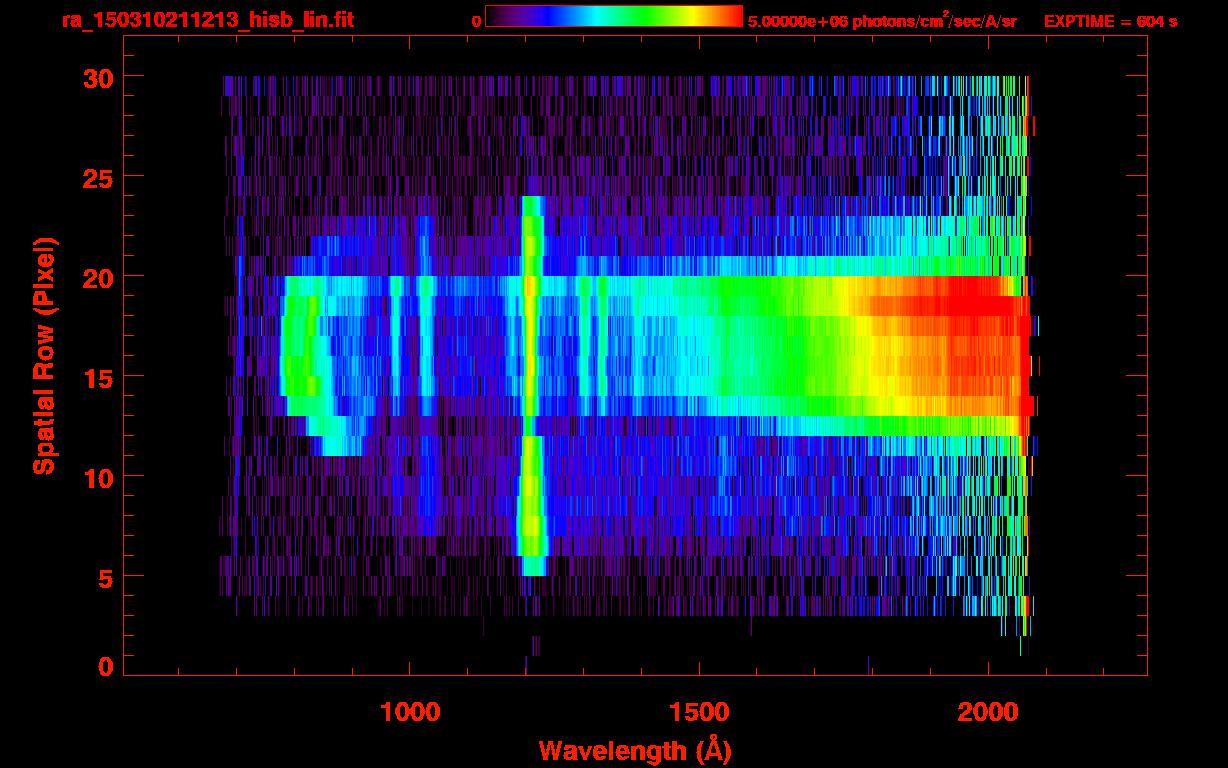The width and height of the screenshot is (1228, 768).
Task: Click the rainbow color scale bar
Action: tap(614, 16)
